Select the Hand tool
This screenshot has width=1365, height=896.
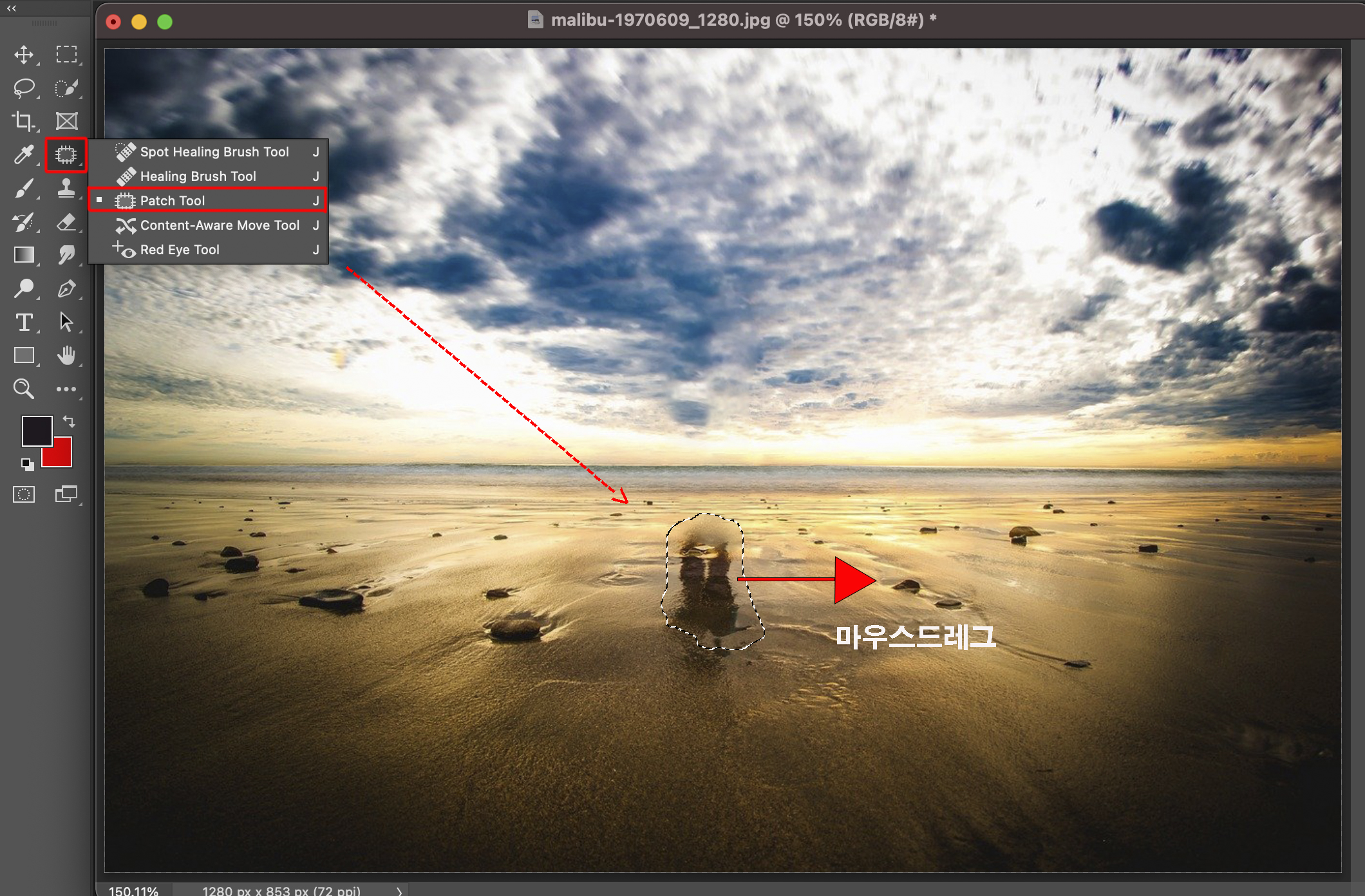click(66, 355)
